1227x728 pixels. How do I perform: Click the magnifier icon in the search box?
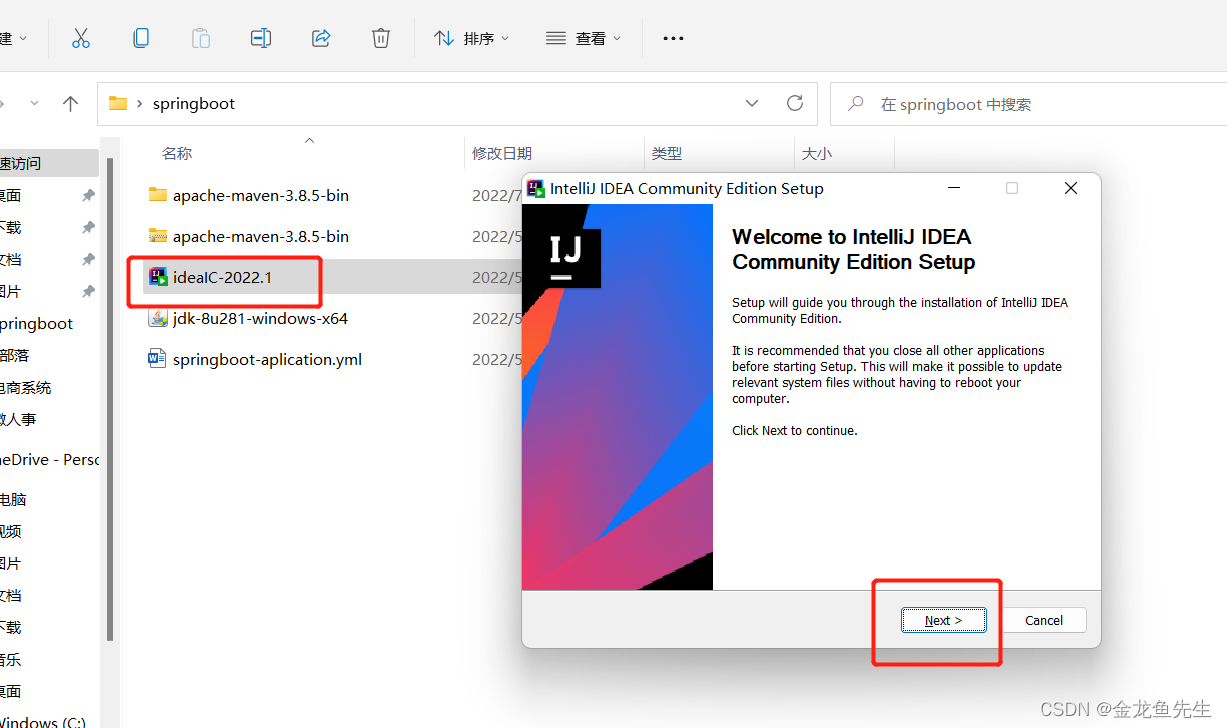pos(855,103)
